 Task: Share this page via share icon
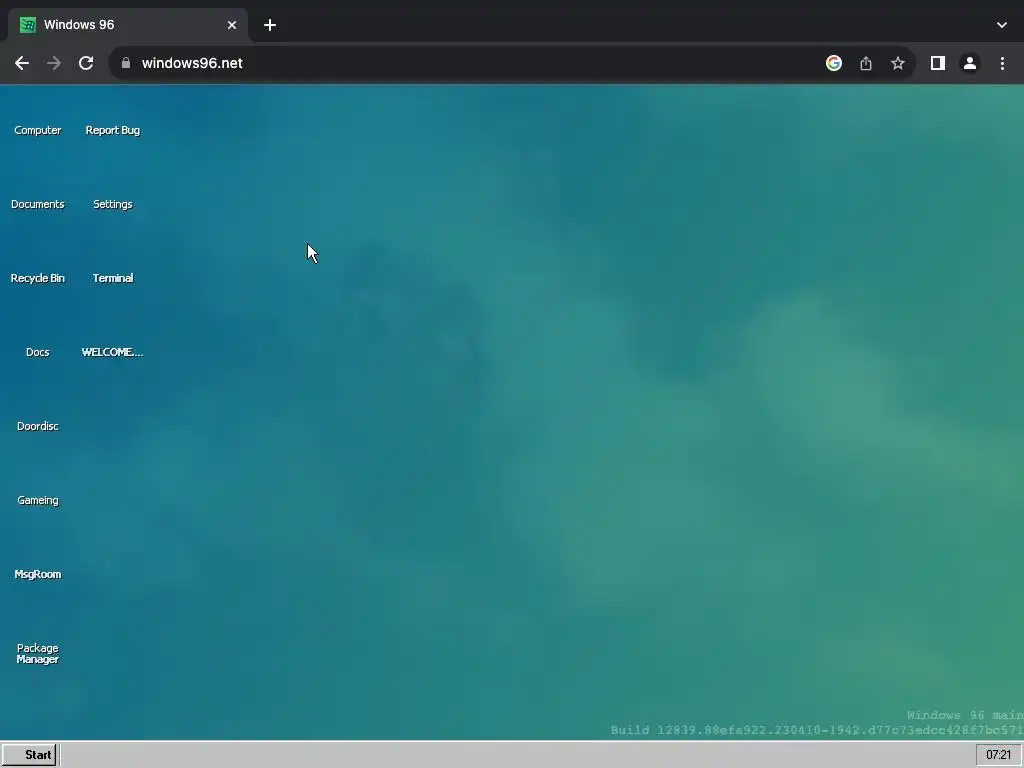[866, 63]
